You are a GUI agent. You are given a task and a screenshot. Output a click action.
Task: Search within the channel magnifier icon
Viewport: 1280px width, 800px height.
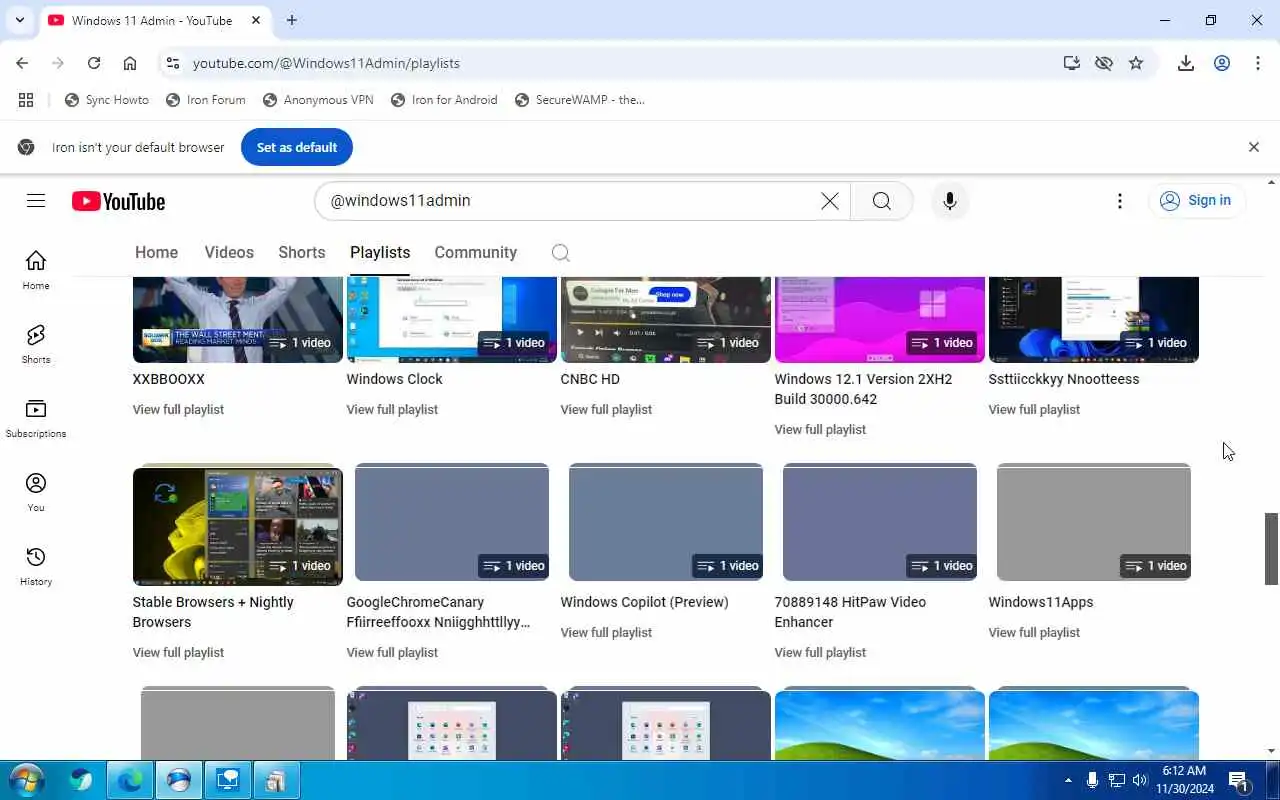pyautogui.click(x=561, y=252)
